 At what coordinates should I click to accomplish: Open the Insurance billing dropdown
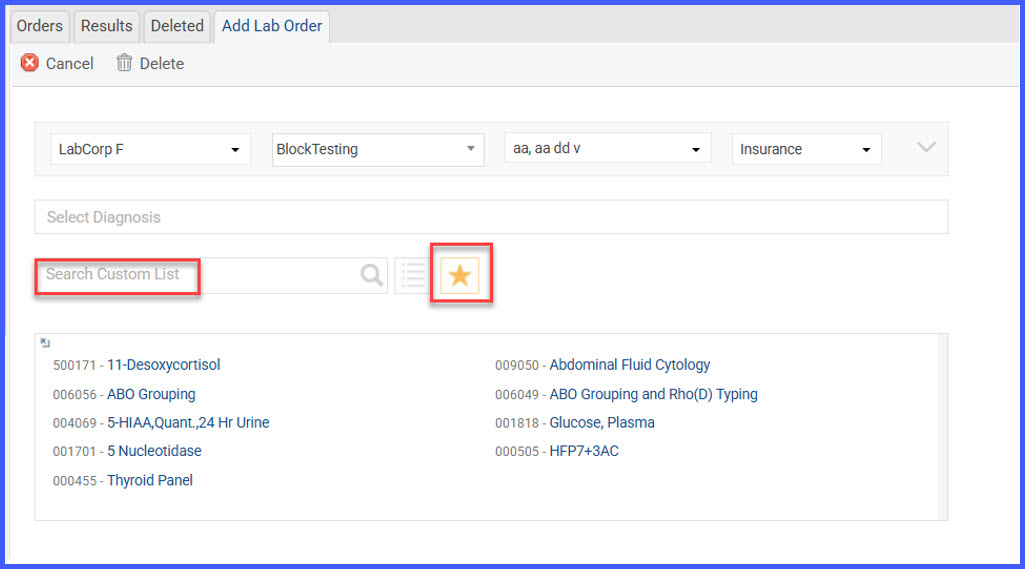click(807, 149)
